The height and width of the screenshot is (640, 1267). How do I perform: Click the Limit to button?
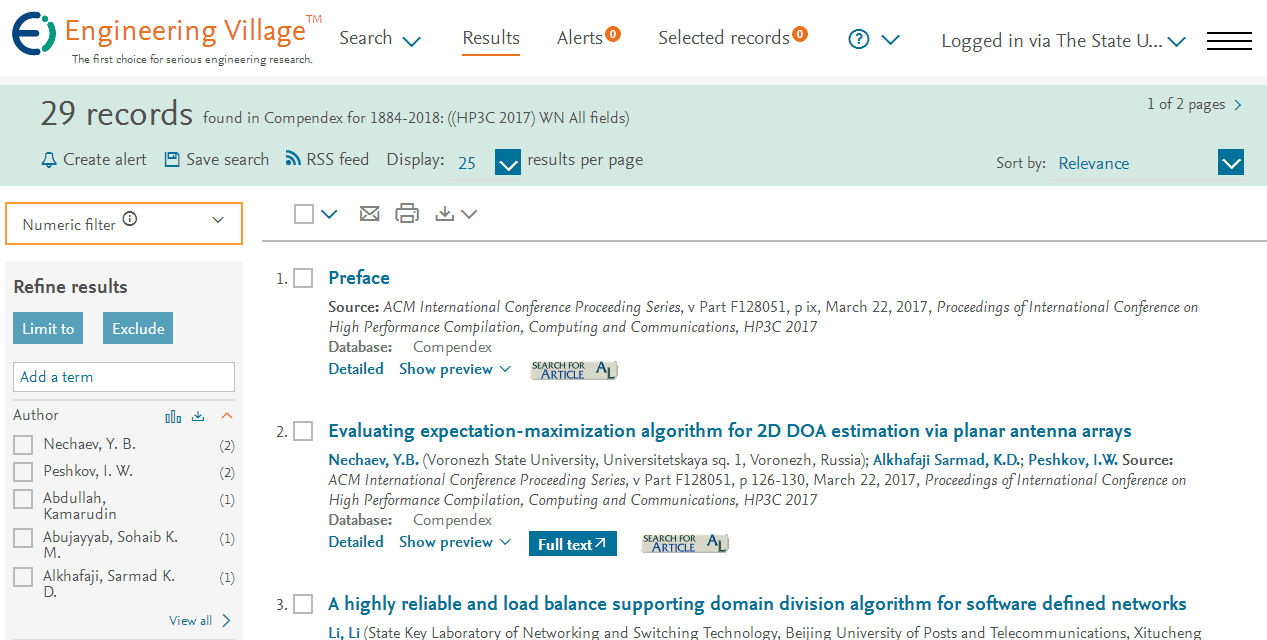click(x=48, y=329)
